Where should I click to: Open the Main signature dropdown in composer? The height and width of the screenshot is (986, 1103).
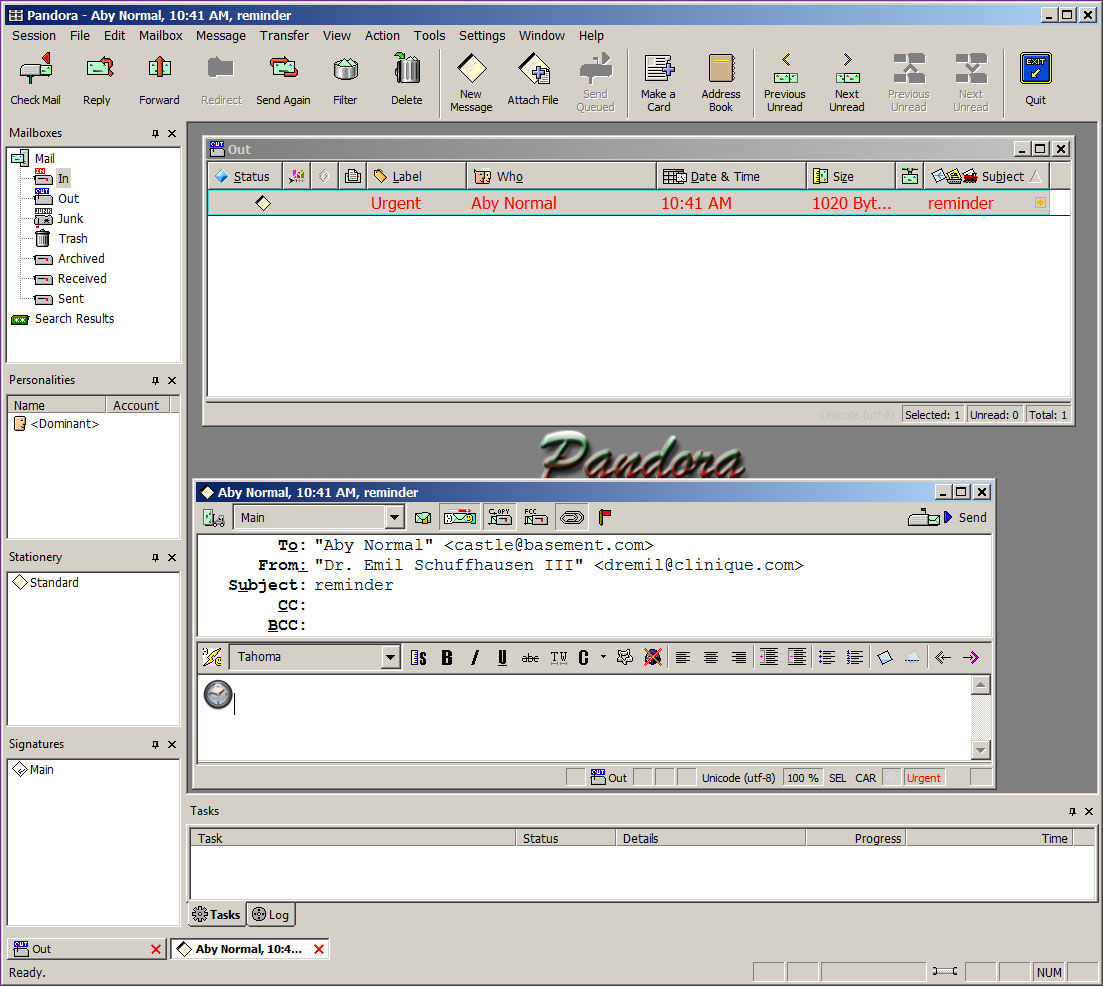(x=394, y=518)
